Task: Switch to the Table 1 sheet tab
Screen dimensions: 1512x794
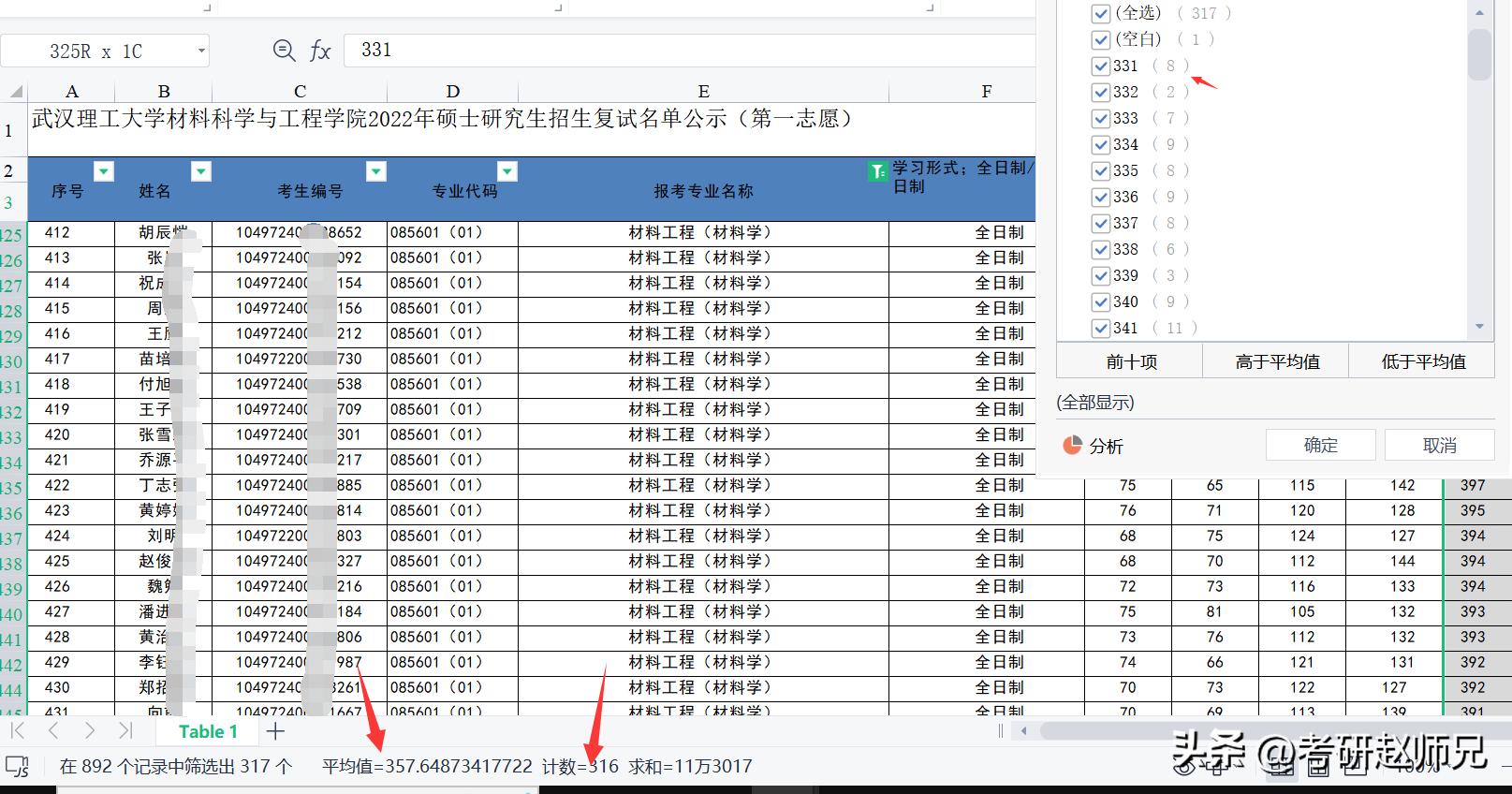Action: (x=208, y=731)
